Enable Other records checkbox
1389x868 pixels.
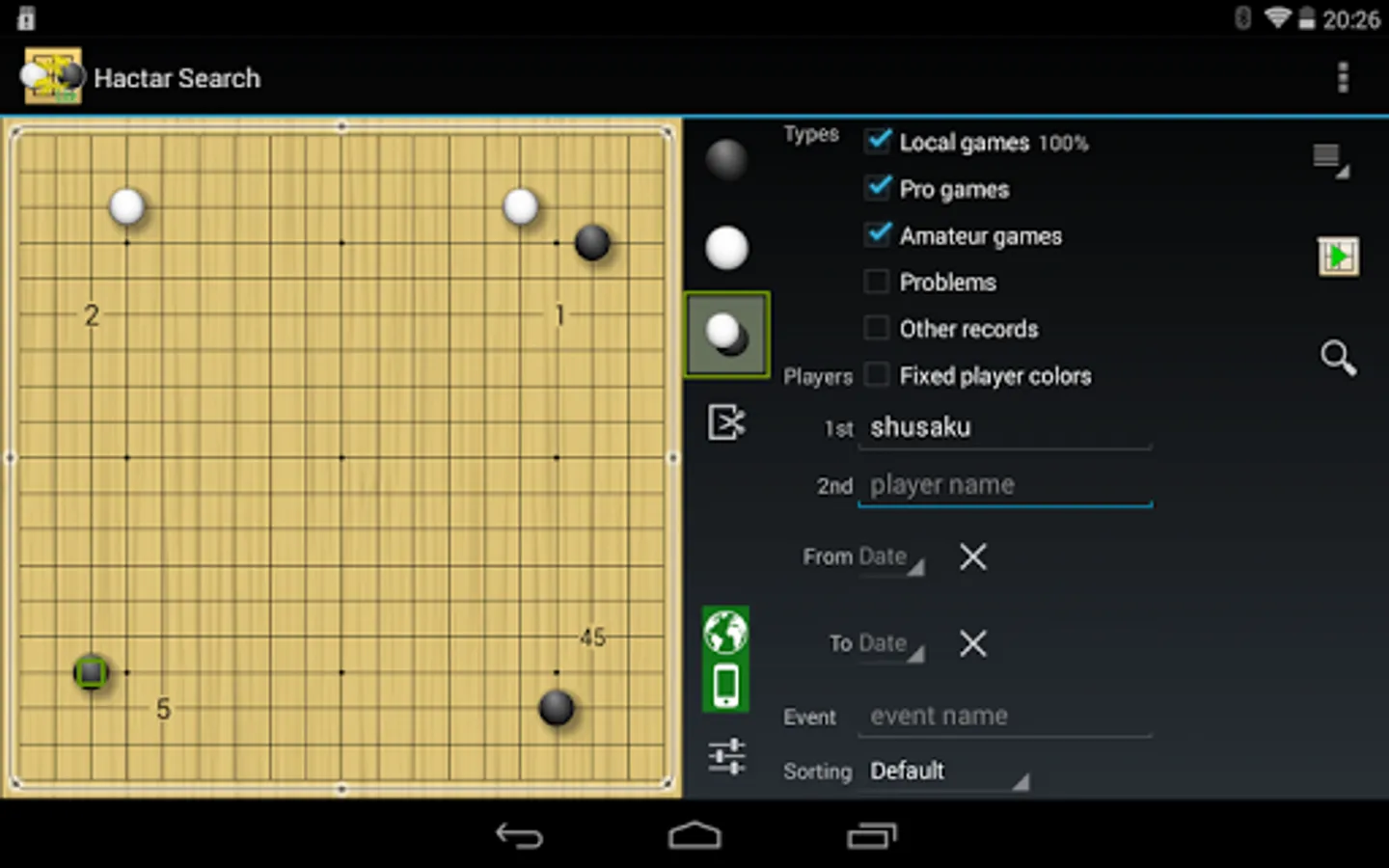tap(877, 328)
